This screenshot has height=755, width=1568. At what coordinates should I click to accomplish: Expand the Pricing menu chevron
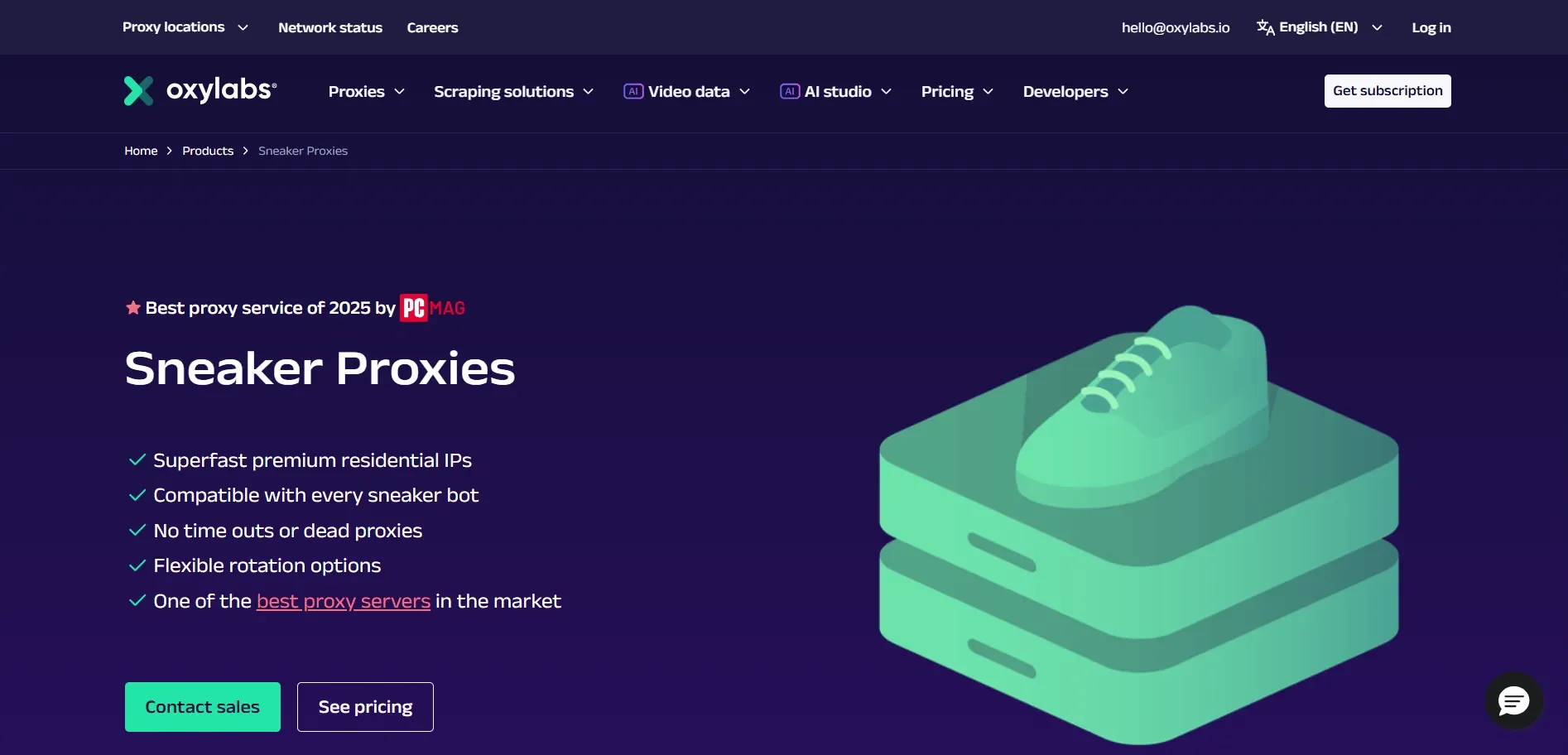pos(988,91)
